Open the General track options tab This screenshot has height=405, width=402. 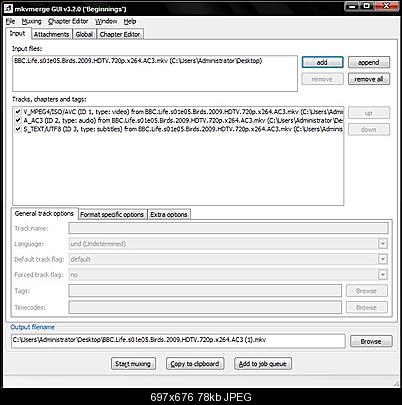[x=44, y=214]
